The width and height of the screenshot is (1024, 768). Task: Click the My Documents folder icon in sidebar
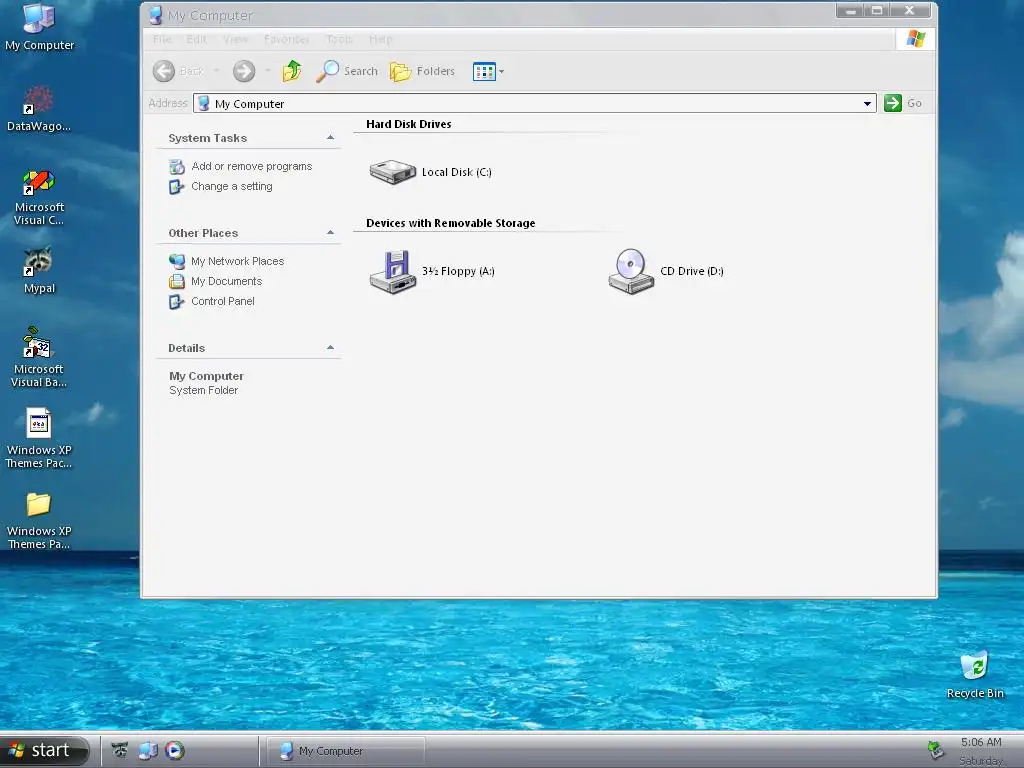point(176,281)
